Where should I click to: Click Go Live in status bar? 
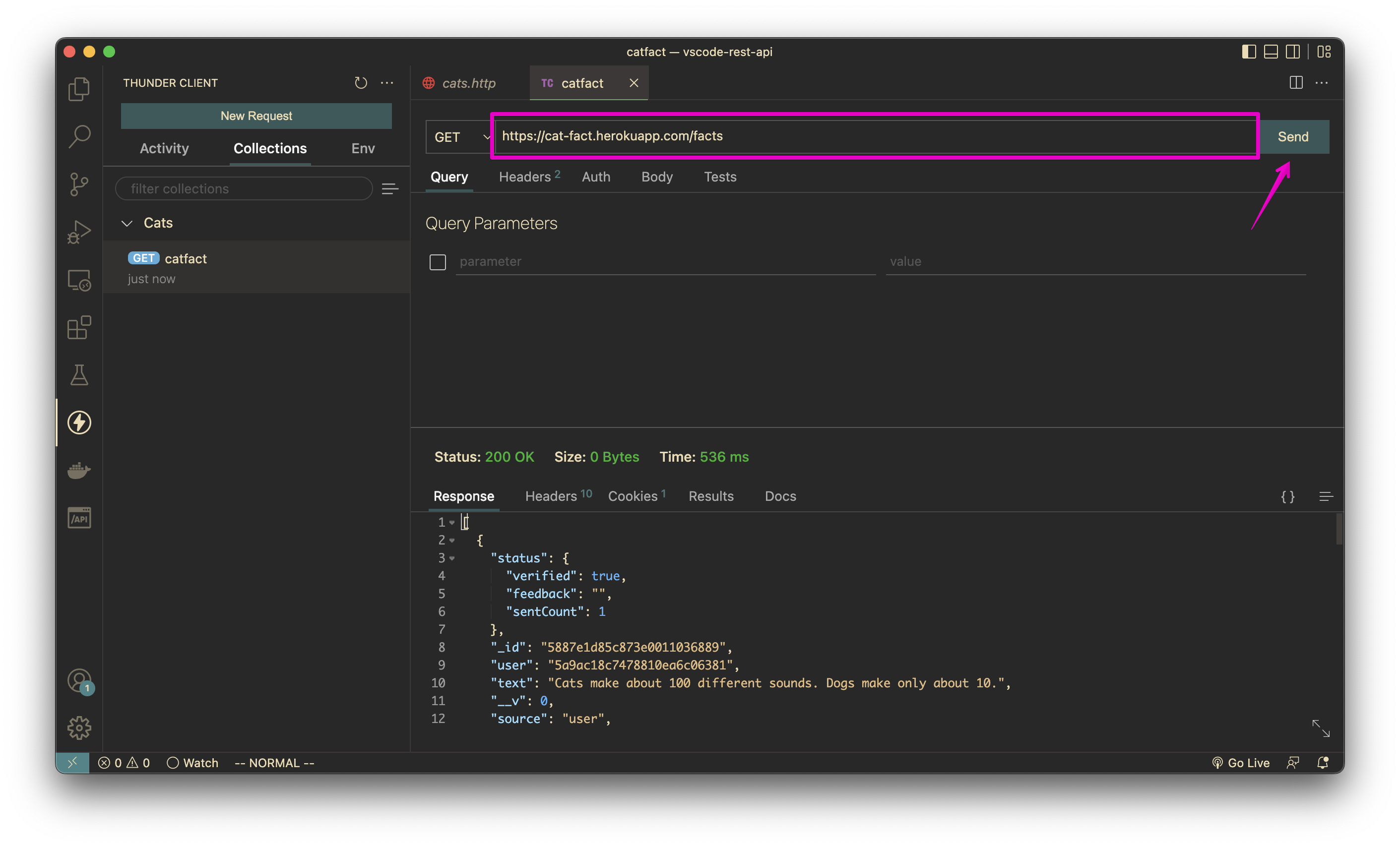tap(1241, 762)
